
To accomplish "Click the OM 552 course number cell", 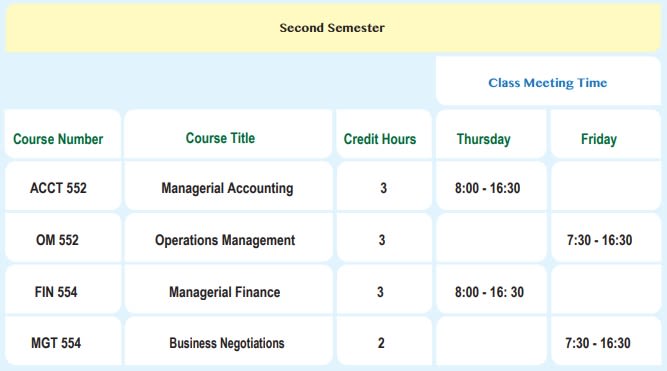I will click(63, 238).
